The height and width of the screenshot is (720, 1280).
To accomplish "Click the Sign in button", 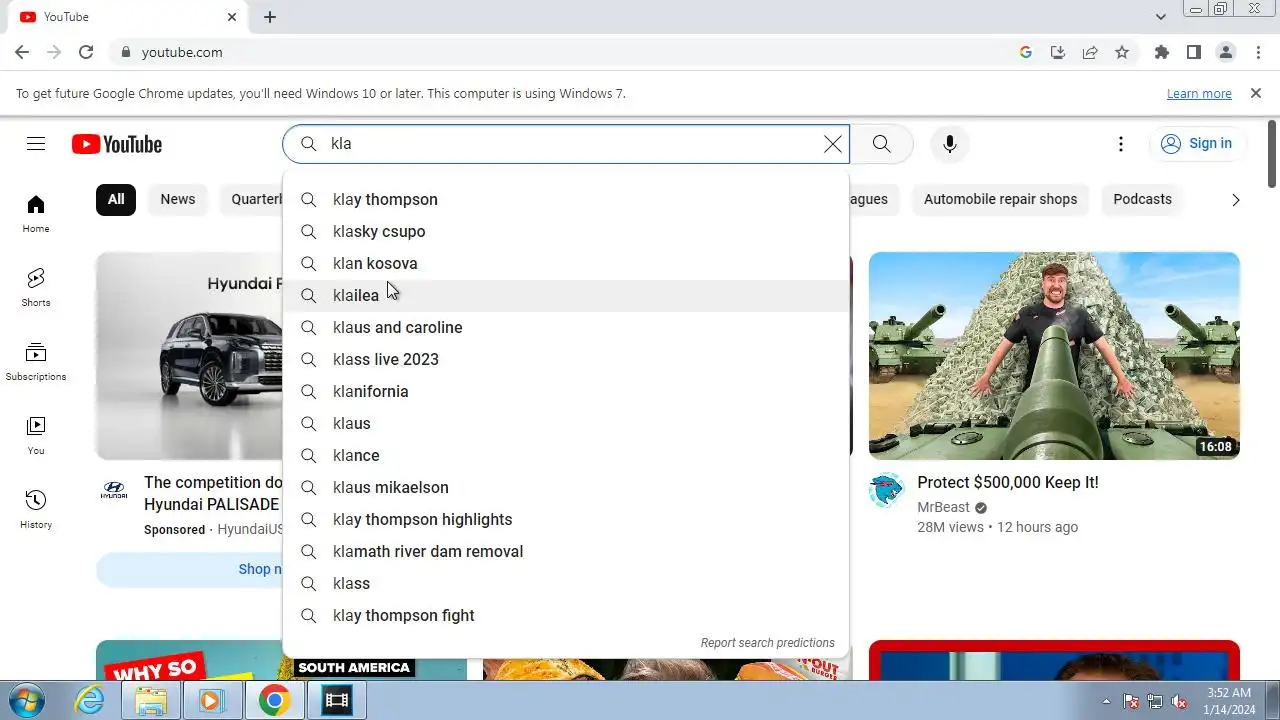I will pos(1197,144).
